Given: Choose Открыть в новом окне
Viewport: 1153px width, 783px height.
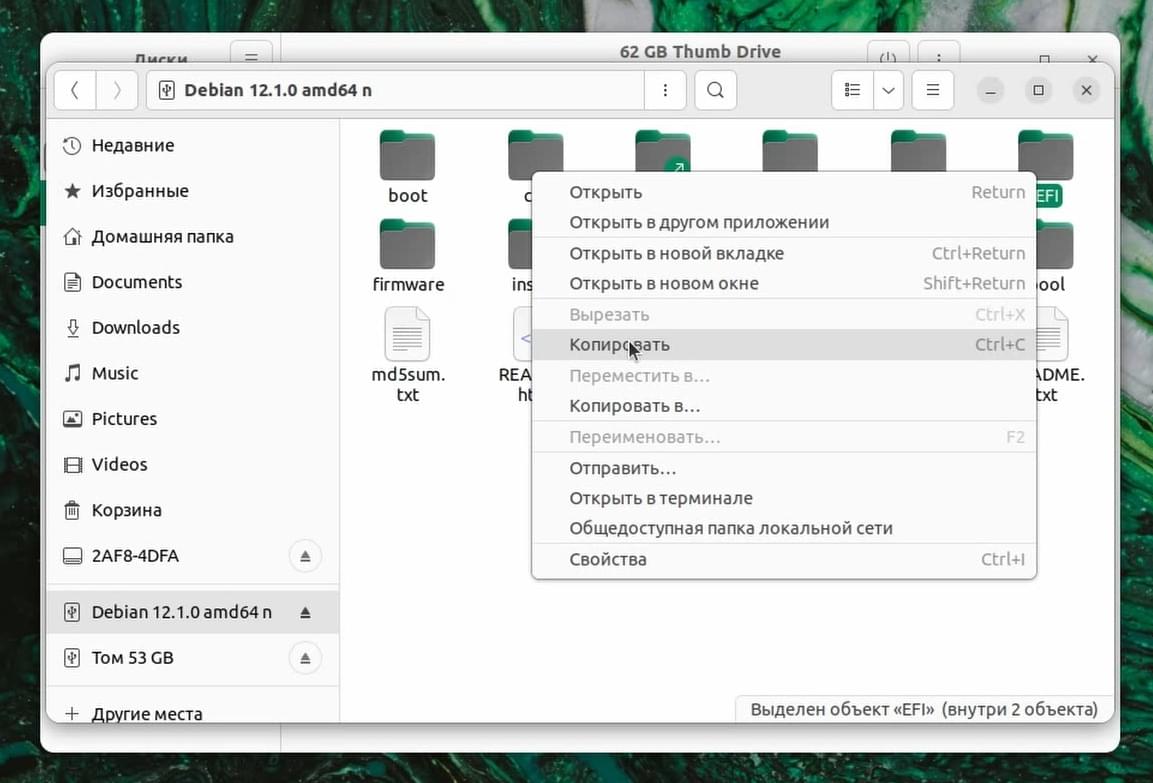Looking at the screenshot, I should tap(784, 283).
